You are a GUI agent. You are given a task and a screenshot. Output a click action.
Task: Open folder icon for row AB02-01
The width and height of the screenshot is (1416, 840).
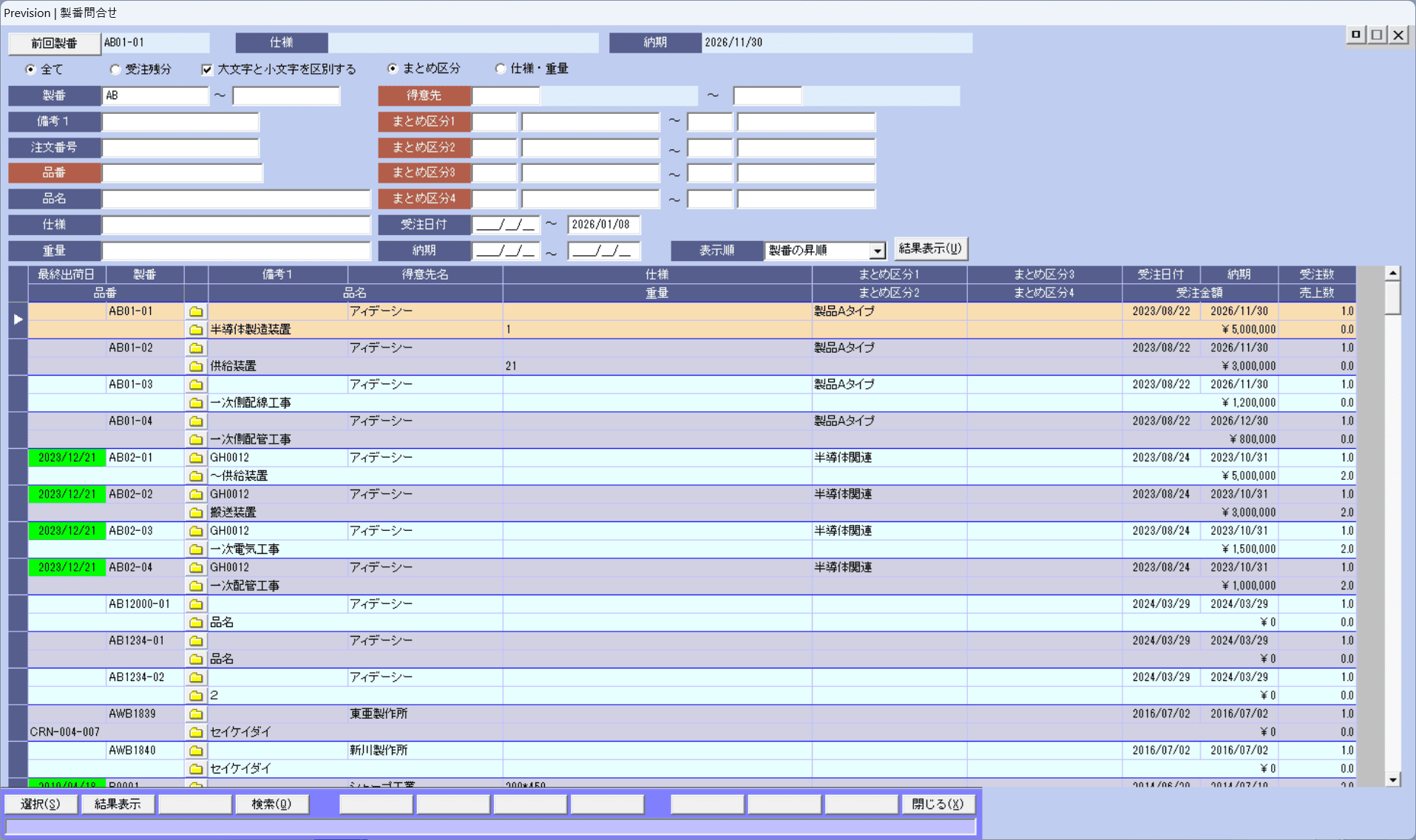(196, 458)
